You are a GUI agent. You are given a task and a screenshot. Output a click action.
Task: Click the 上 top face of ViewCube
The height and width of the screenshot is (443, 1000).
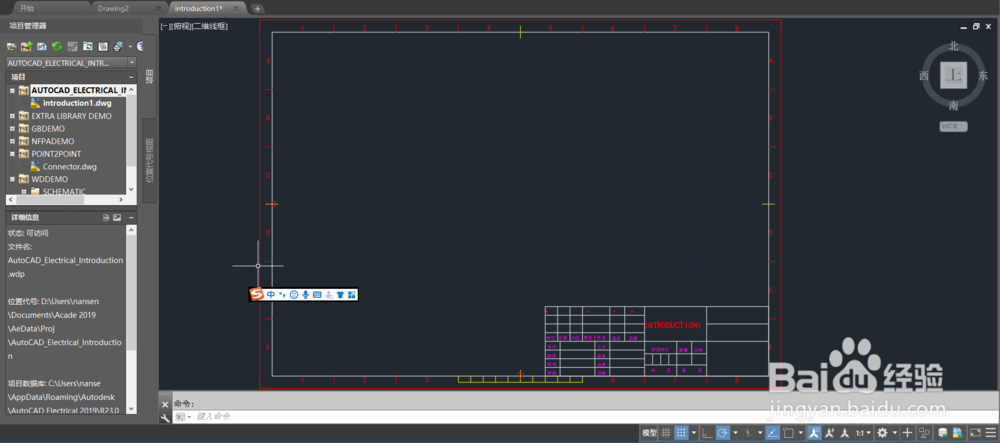click(953, 75)
